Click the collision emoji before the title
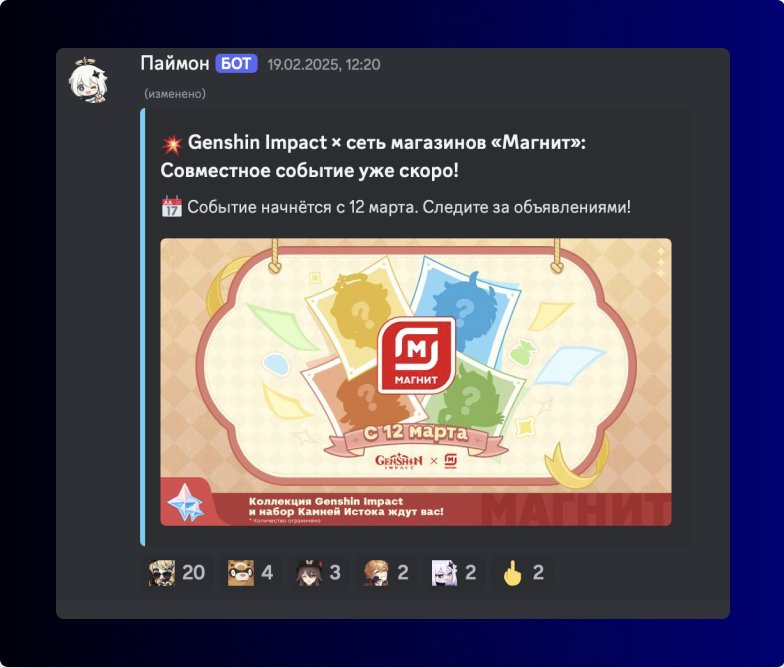Image resolution: width=784 pixels, height=668 pixels. (x=172, y=144)
